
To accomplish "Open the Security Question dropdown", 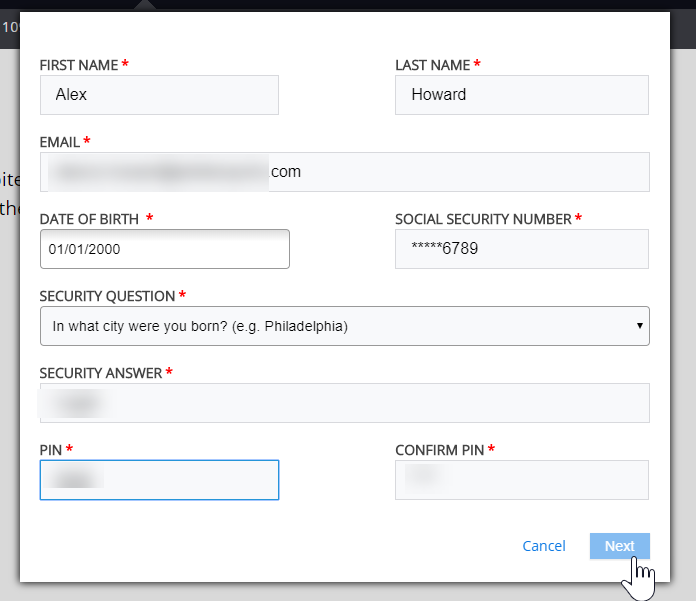I will [x=344, y=326].
